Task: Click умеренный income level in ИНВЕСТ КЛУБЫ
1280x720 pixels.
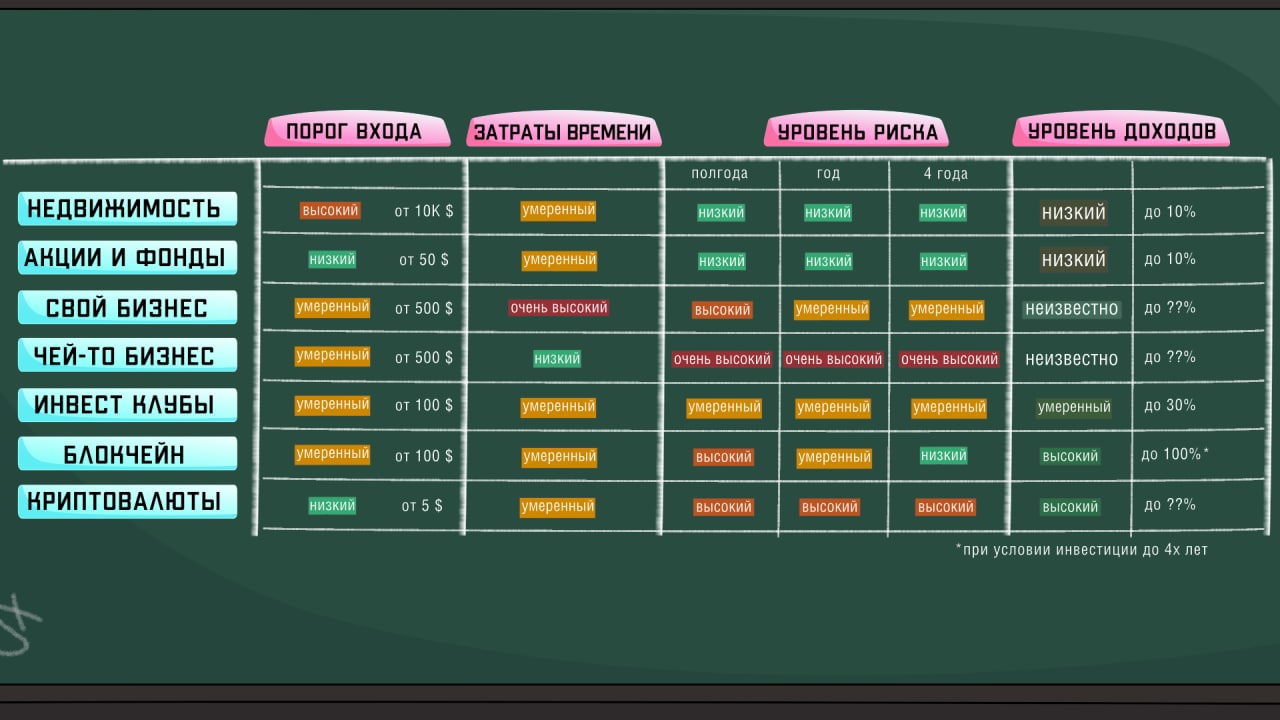Action: click(1074, 407)
